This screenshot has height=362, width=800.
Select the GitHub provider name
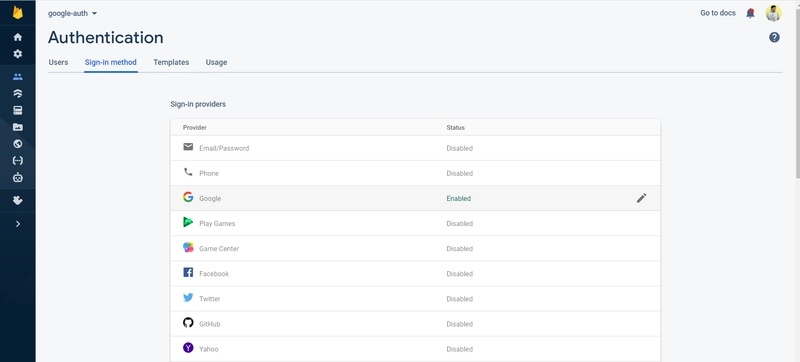[210, 324]
